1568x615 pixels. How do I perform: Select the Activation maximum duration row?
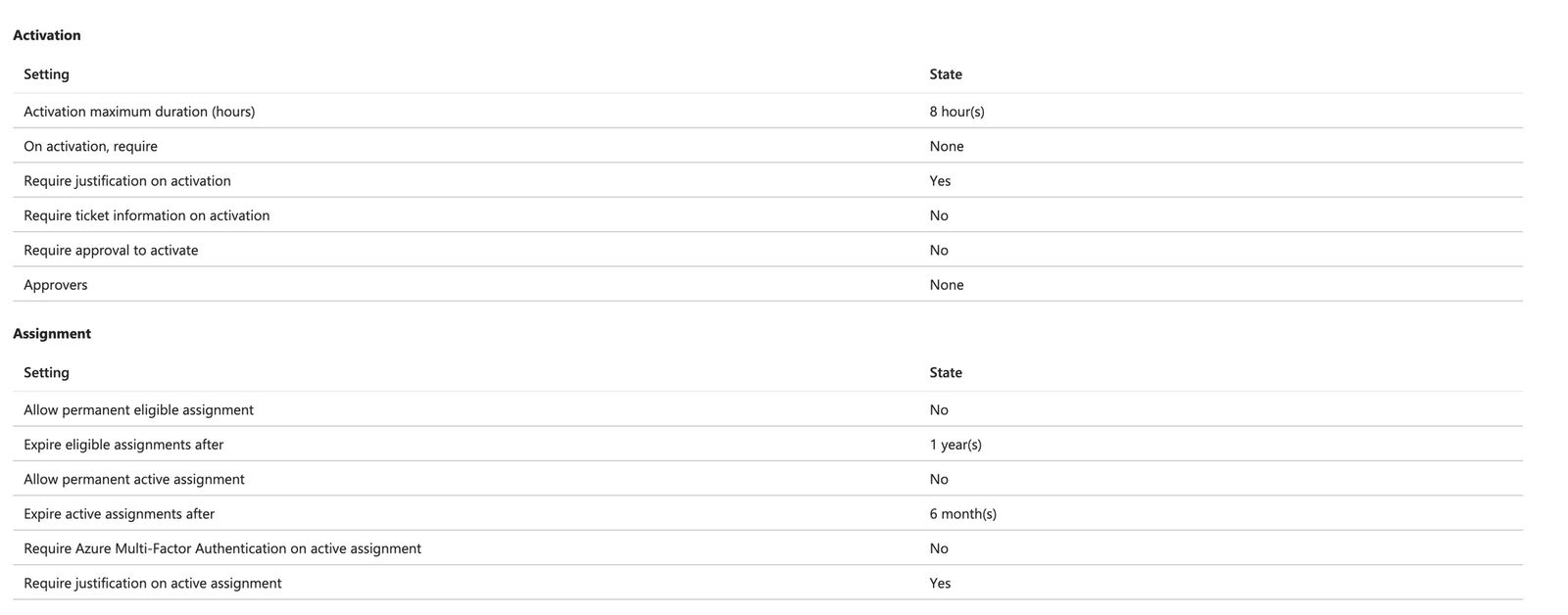pos(139,112)
